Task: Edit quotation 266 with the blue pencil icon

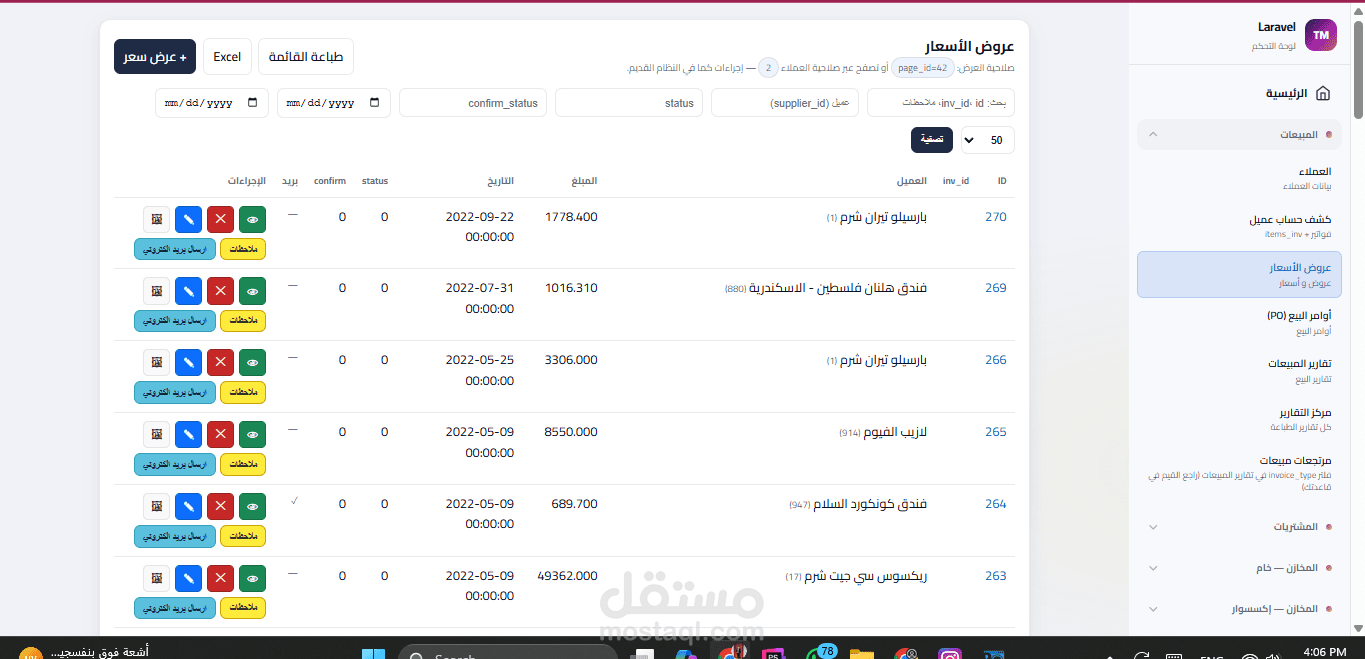Action: pos(188,364)
